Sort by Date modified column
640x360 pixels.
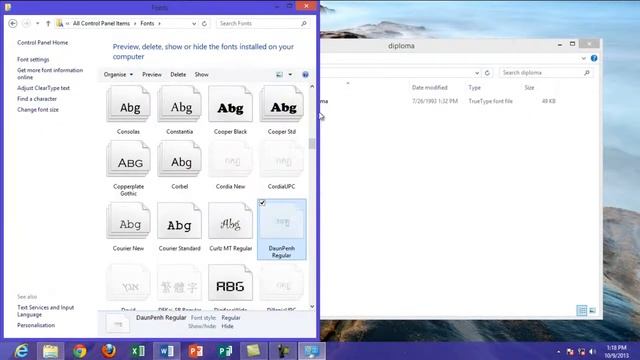[x=430, y=87]
